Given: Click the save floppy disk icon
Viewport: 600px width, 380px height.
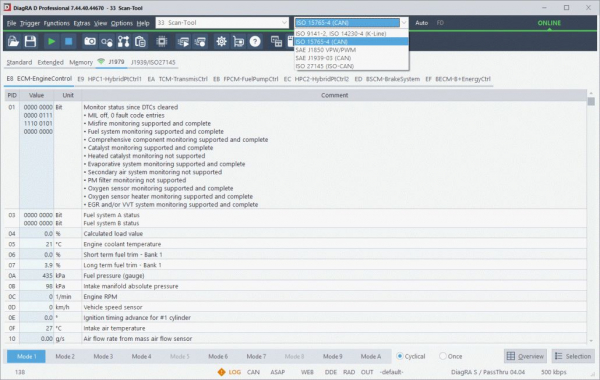Looking at the screenshot, I should point(30,41).
